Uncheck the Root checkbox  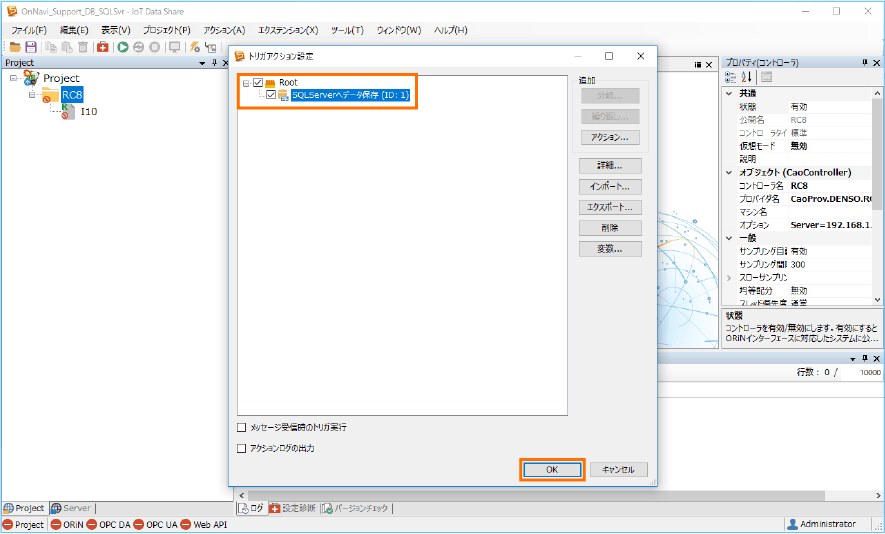click(259, 82)
